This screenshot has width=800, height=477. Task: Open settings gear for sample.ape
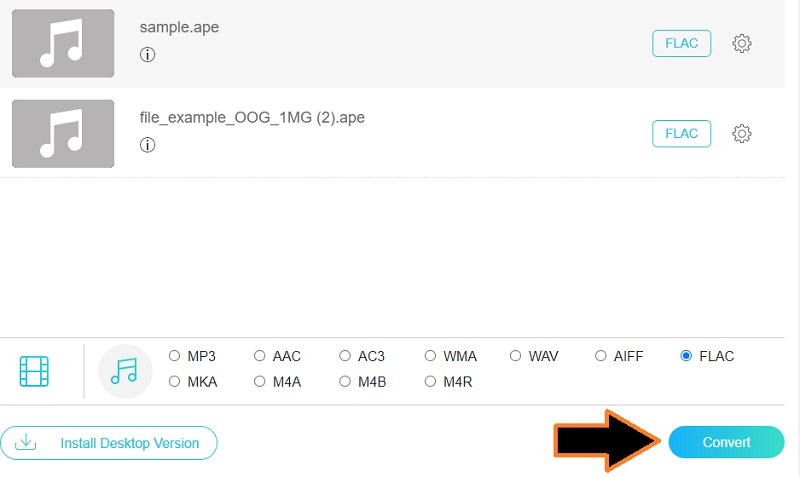tap(742, 44)
